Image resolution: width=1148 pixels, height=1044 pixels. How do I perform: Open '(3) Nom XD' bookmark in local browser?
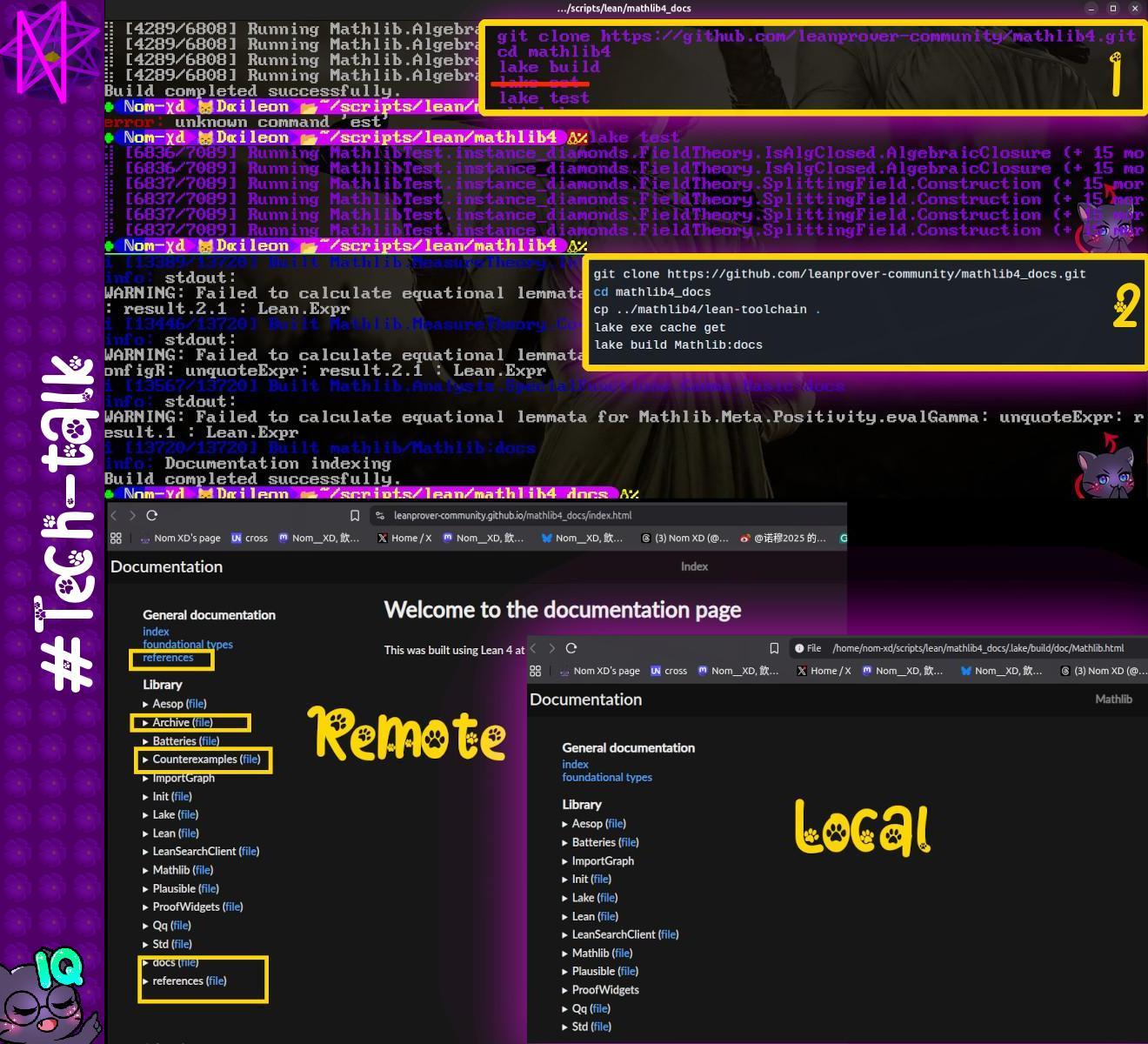coord(1104,671)
